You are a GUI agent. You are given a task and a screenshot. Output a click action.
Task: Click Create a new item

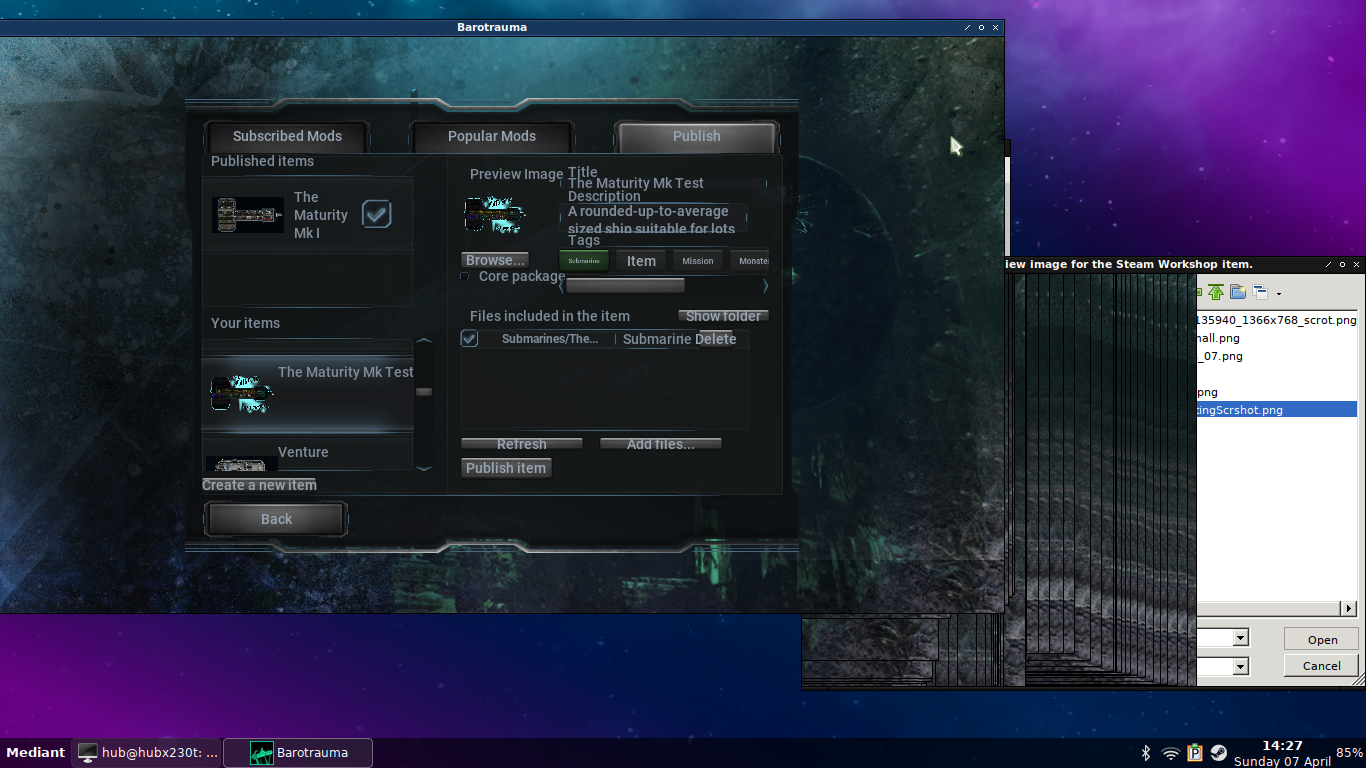[x=259, y=485]
